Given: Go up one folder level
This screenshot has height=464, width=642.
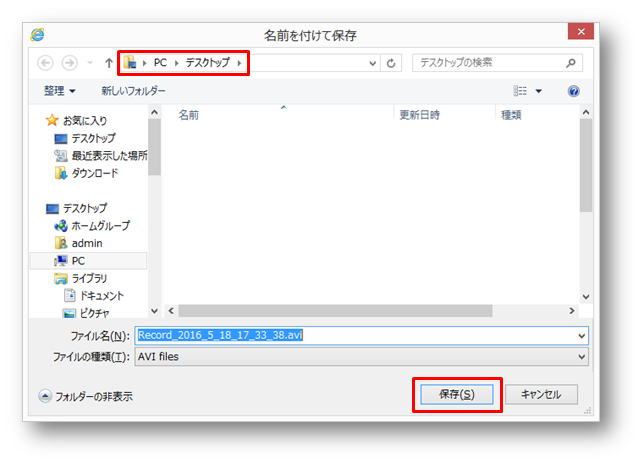Looking at the screenshot, I should tap(109, 63).
